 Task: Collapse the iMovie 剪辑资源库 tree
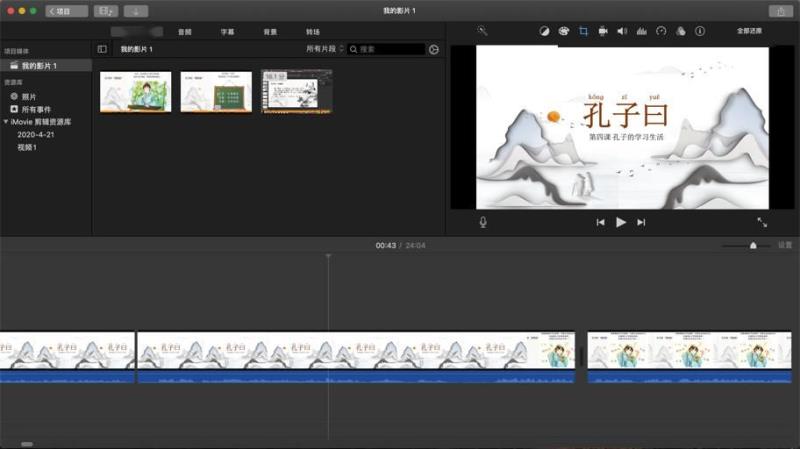(x=6, y=121)
